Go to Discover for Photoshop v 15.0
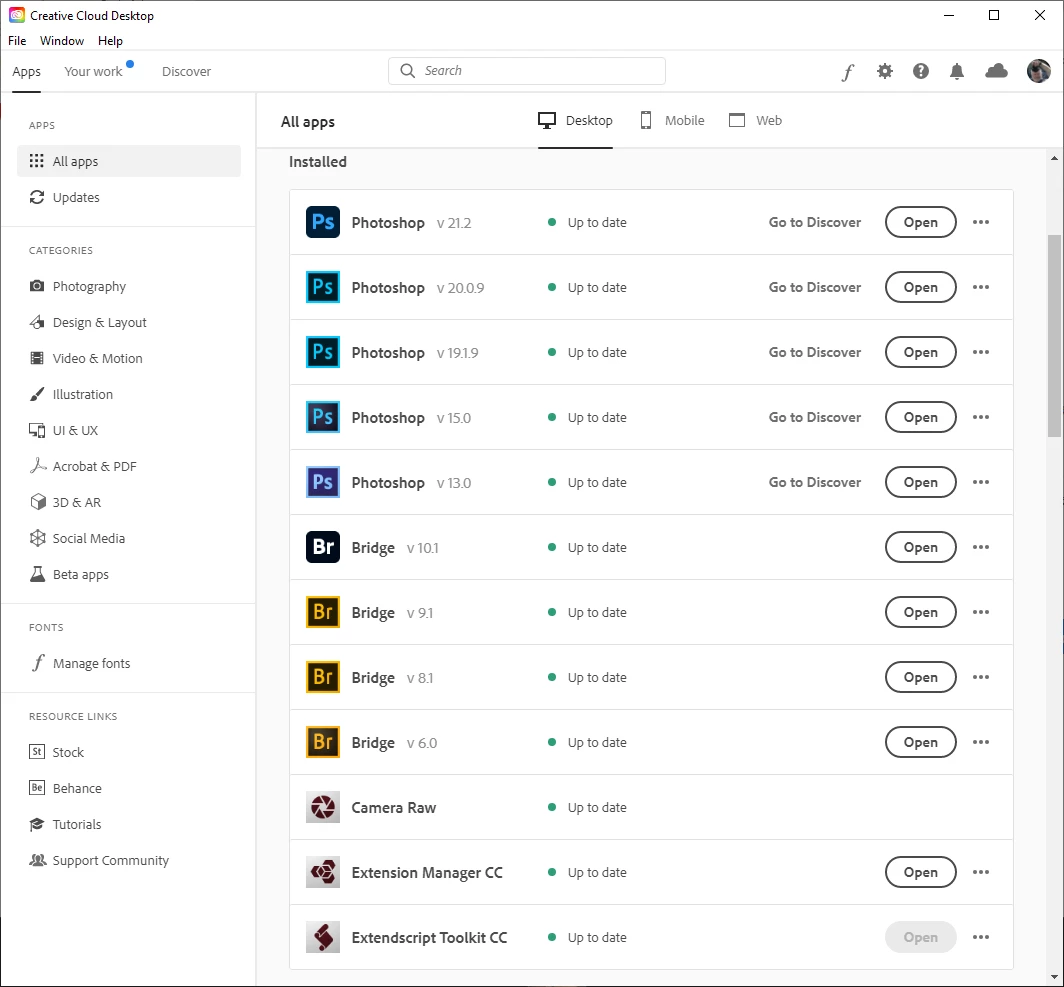1064x987 pixels. point(814,417)
